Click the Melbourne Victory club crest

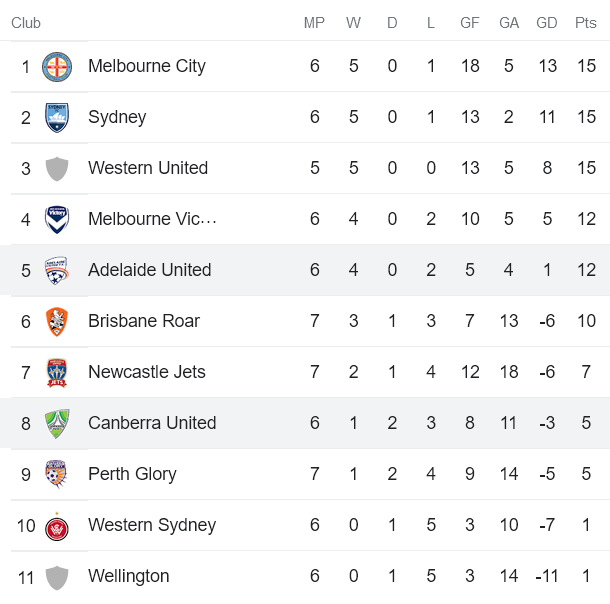click(x=57, y=220)
